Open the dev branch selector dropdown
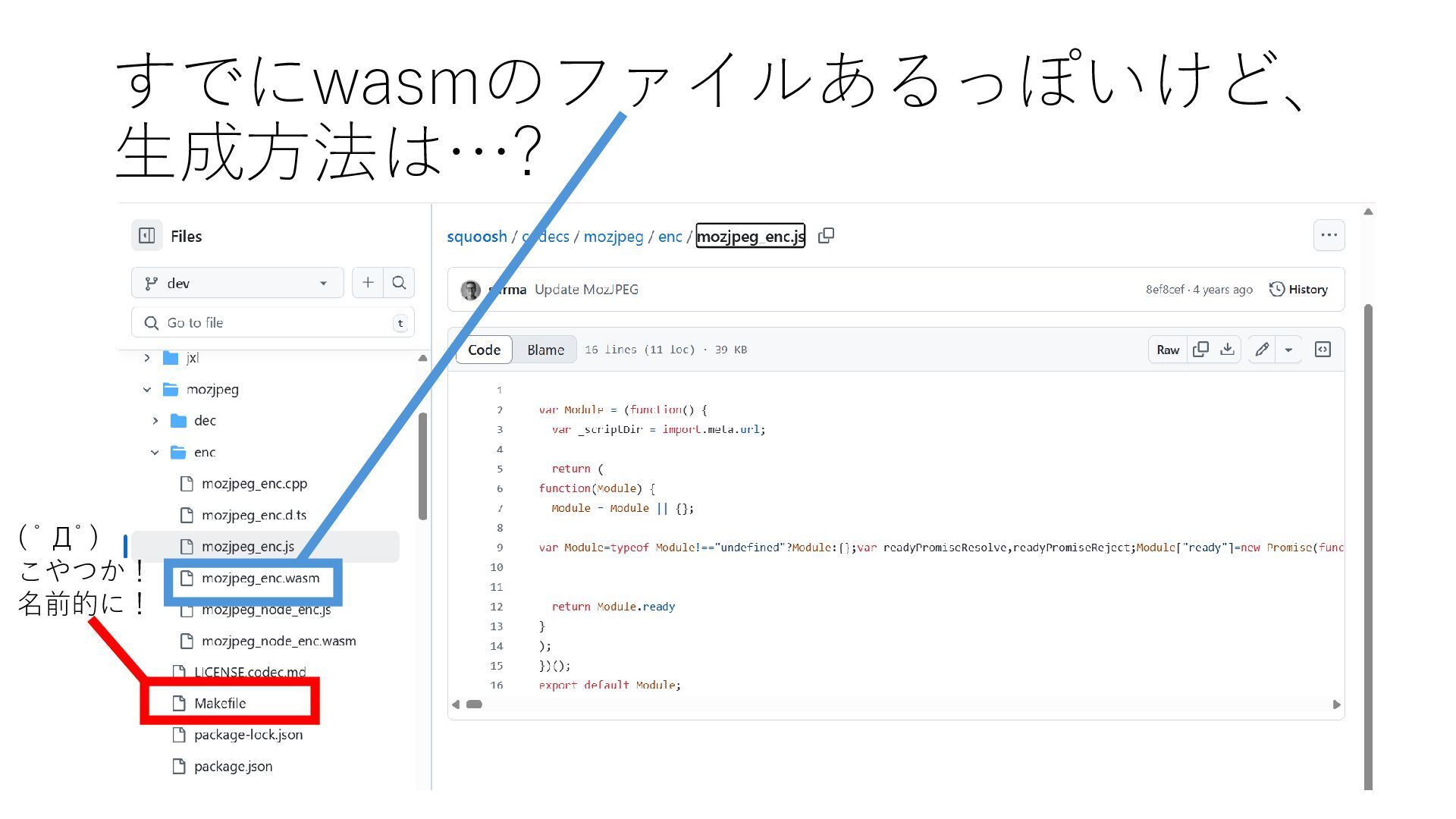The height and width of the screenshot is (819, 1456). click(x=237, y=283)
